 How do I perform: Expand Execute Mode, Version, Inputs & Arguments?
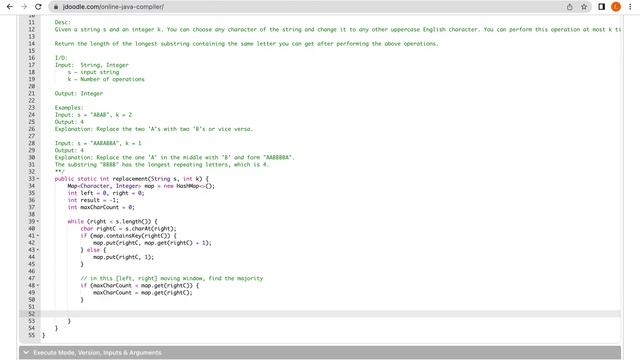tap(320, 353)
